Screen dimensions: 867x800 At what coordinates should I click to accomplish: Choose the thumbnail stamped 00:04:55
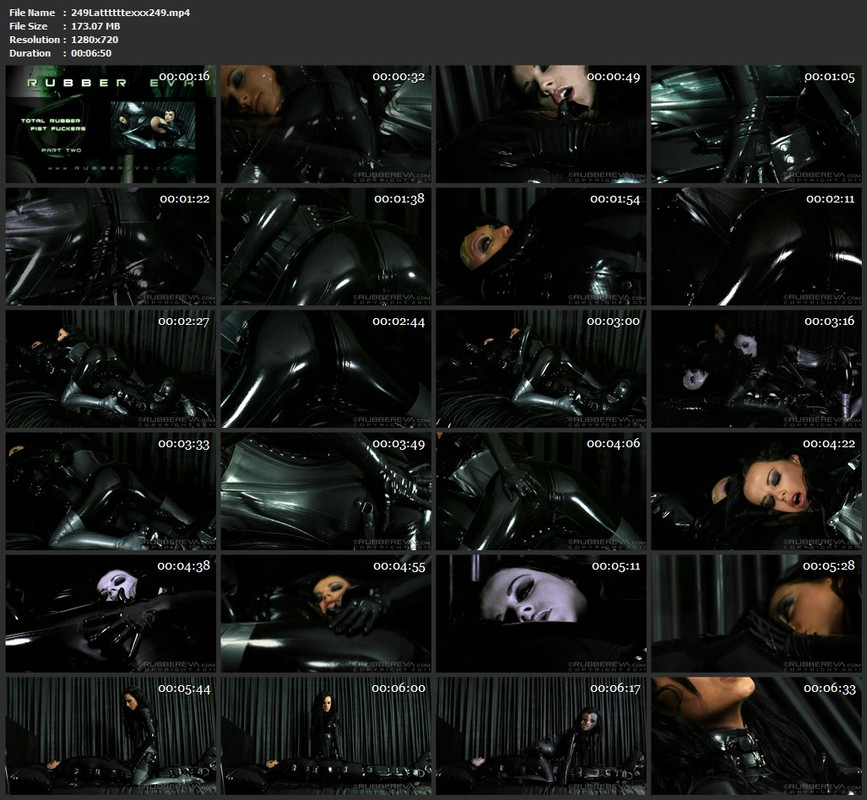coord(326,614)
